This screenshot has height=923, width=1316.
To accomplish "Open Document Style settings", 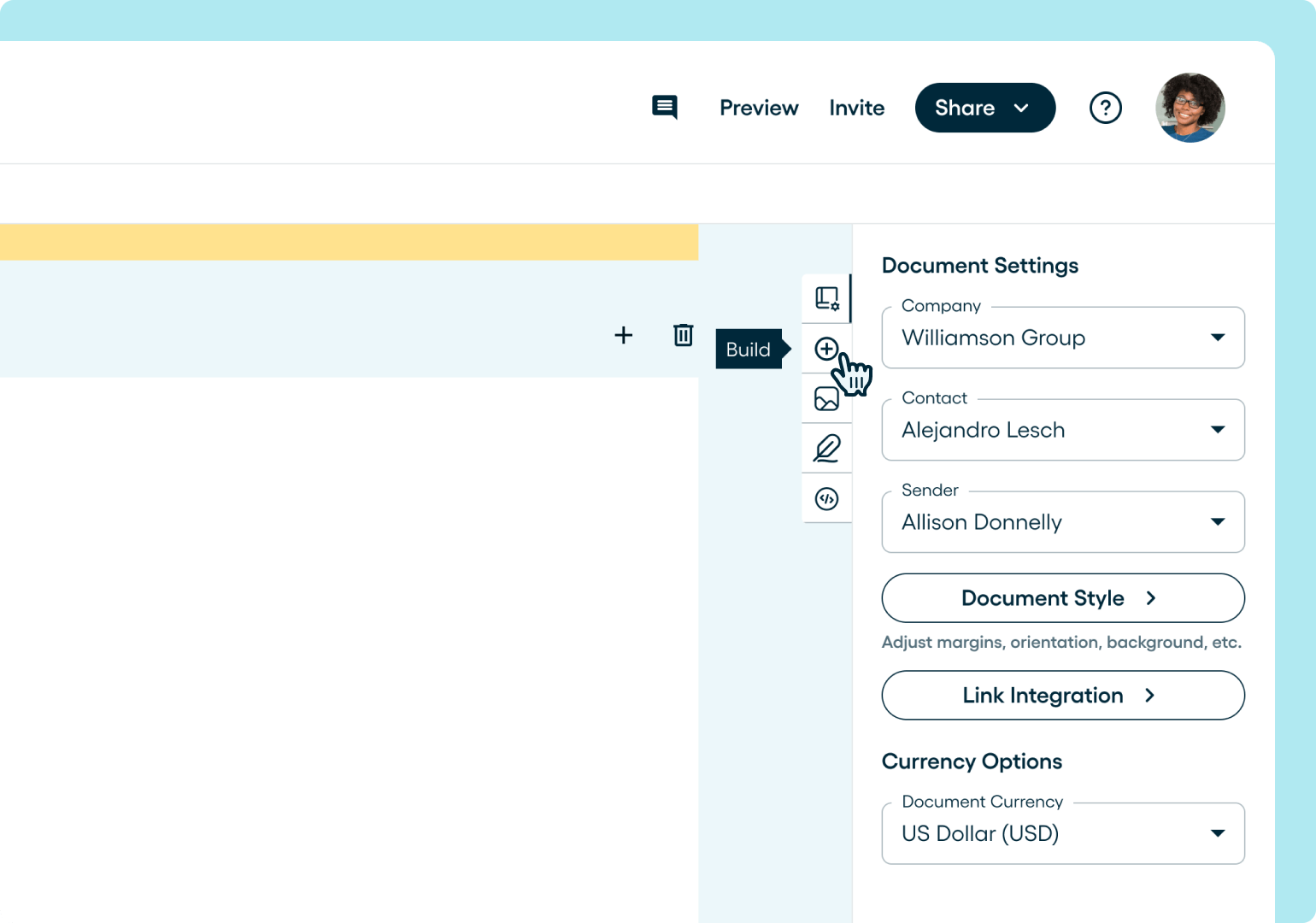I will pyautogui.click(x=1062, y=598).
